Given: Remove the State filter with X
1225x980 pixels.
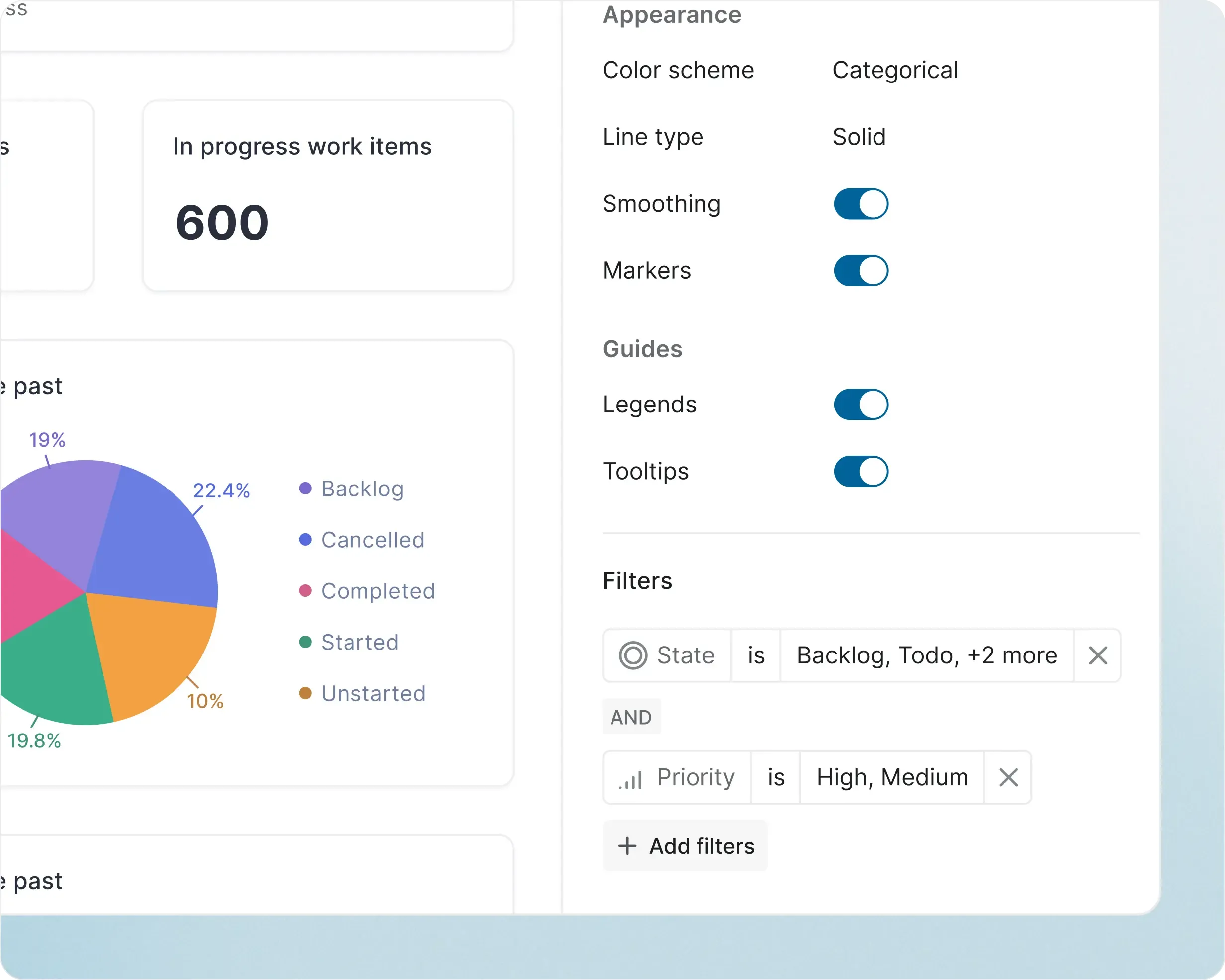Looking at the screenshot, I should click(1097, 655).
